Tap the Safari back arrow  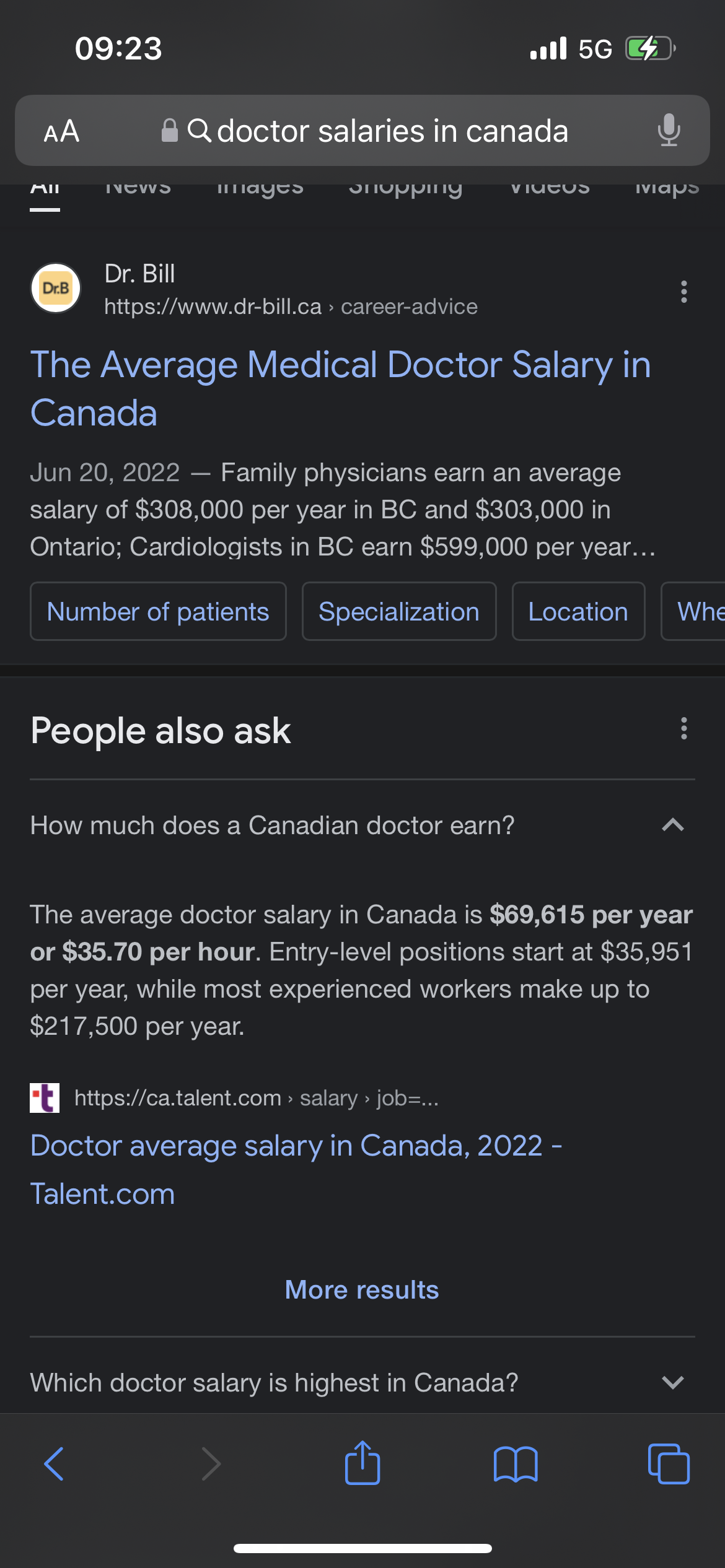54,1464
